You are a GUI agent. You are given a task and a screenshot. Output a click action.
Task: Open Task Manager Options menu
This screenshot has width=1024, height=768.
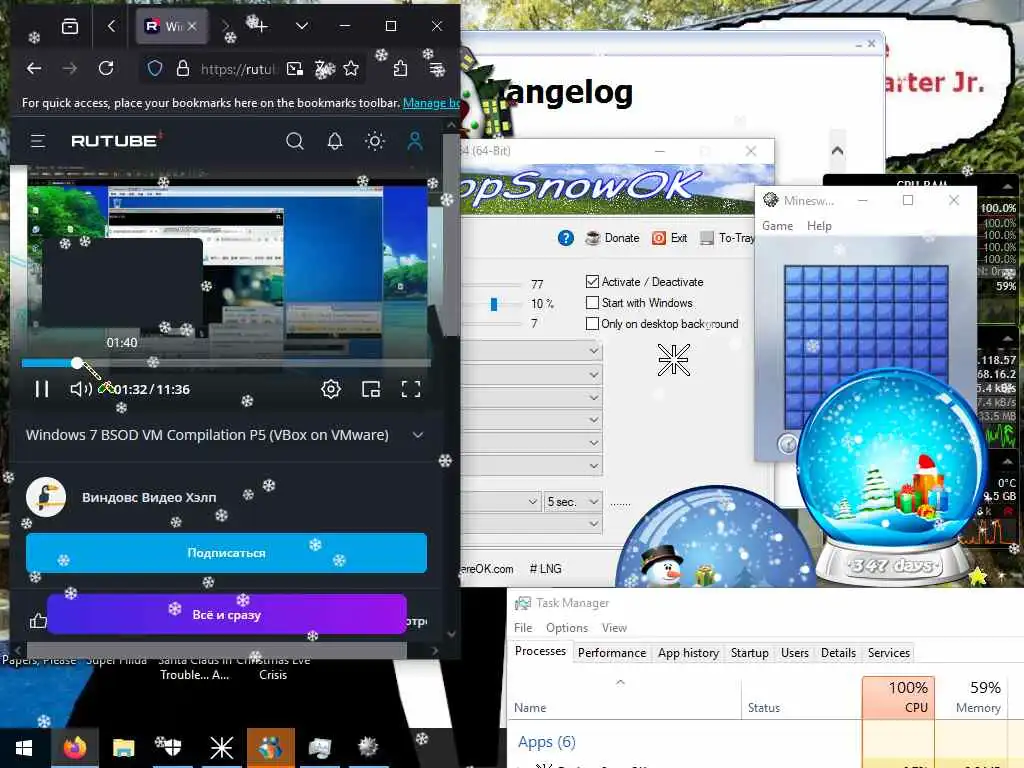tap(567, 628)
